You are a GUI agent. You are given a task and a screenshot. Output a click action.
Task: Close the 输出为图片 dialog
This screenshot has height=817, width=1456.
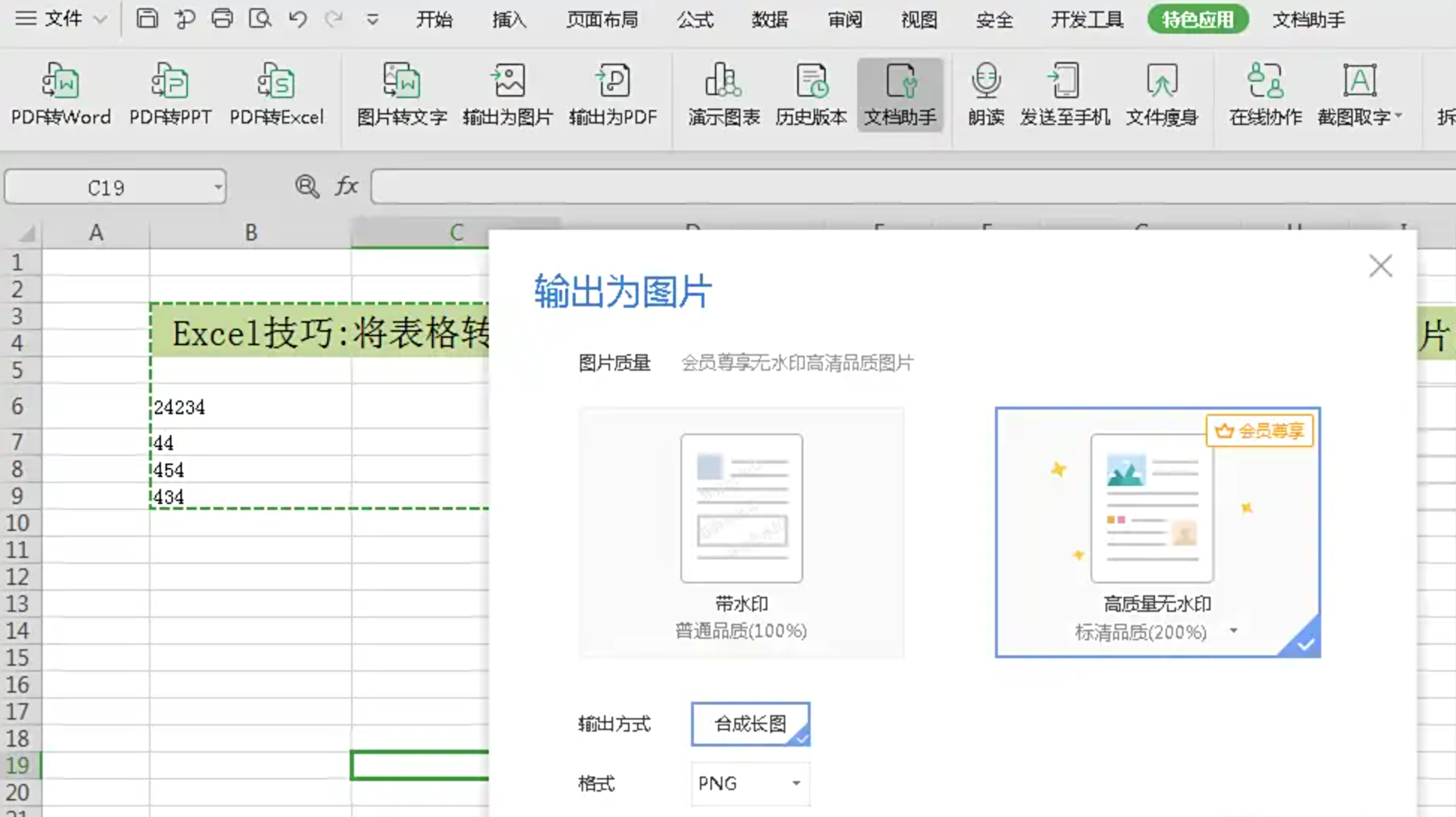(x=1380, y=266)
